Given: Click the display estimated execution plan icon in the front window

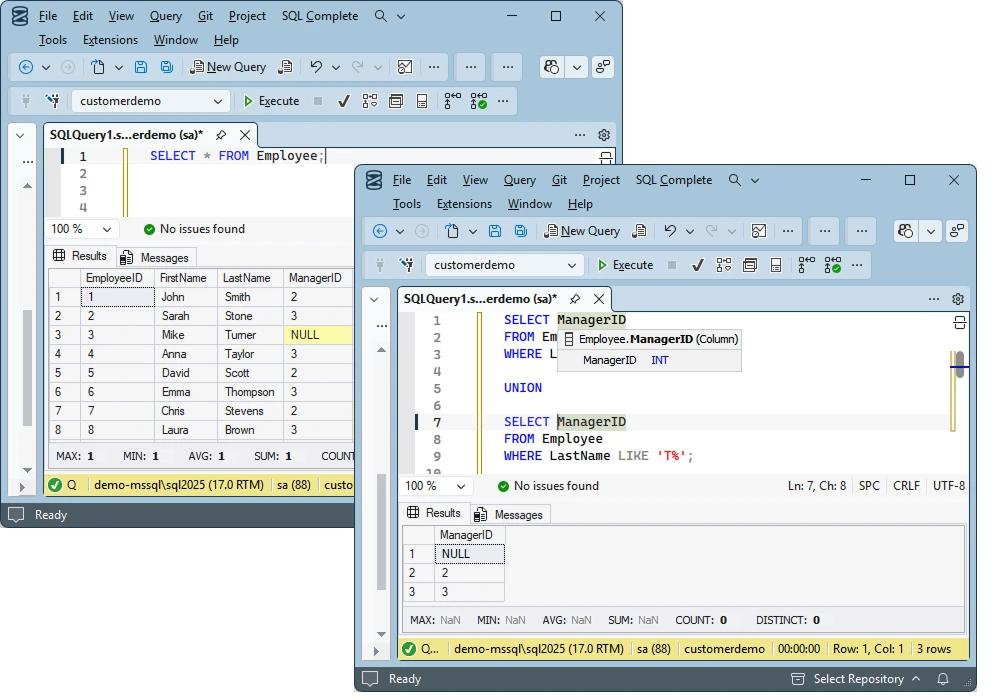Looking at the screenshot, I should pos(724,265).
